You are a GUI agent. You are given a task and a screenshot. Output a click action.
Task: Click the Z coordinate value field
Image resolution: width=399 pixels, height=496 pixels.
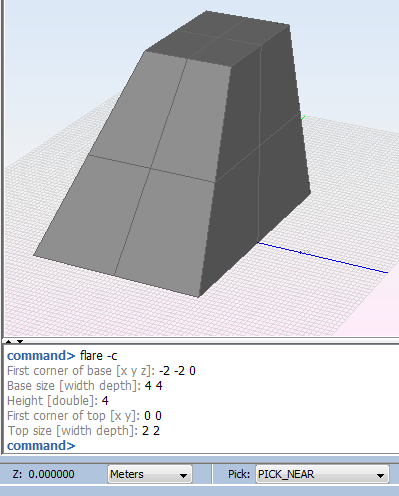pos(51,474)
